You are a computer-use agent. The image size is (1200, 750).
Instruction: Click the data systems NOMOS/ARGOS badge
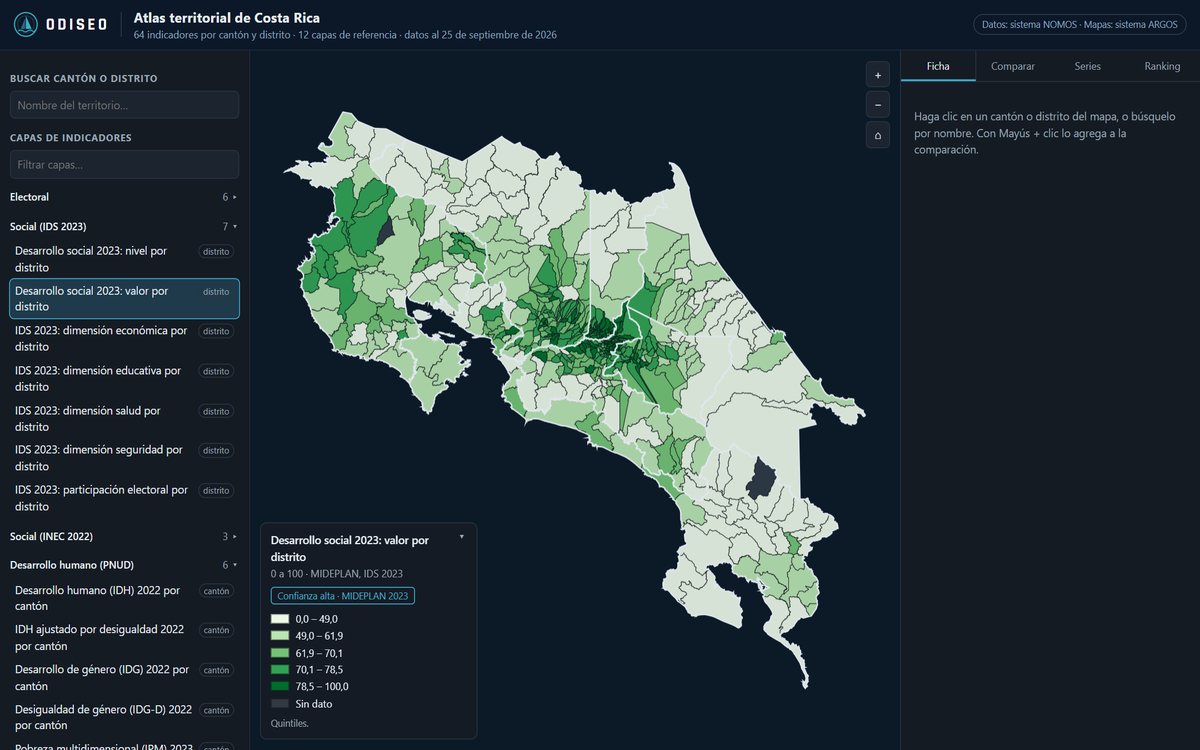(1080, 25)
